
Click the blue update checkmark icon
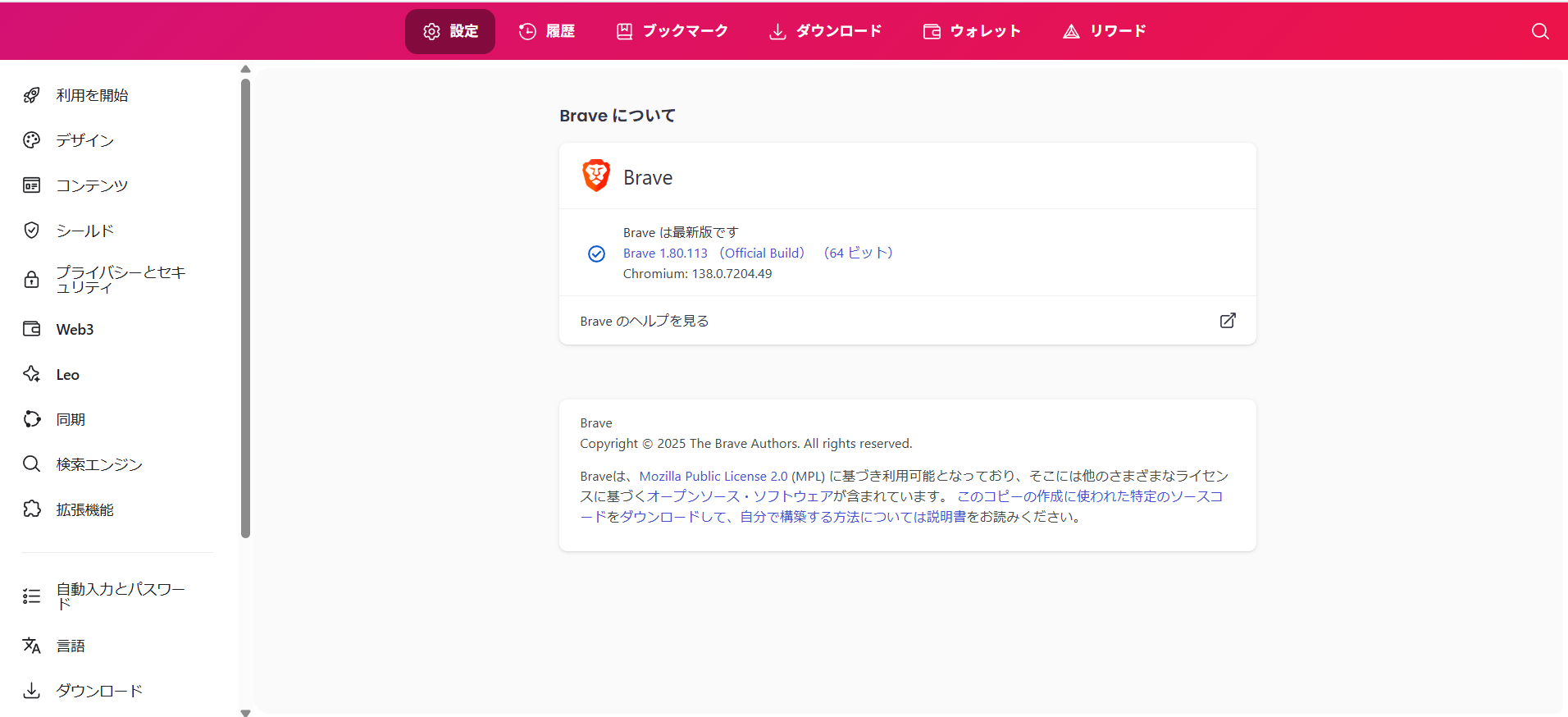[x=596, y=253]
